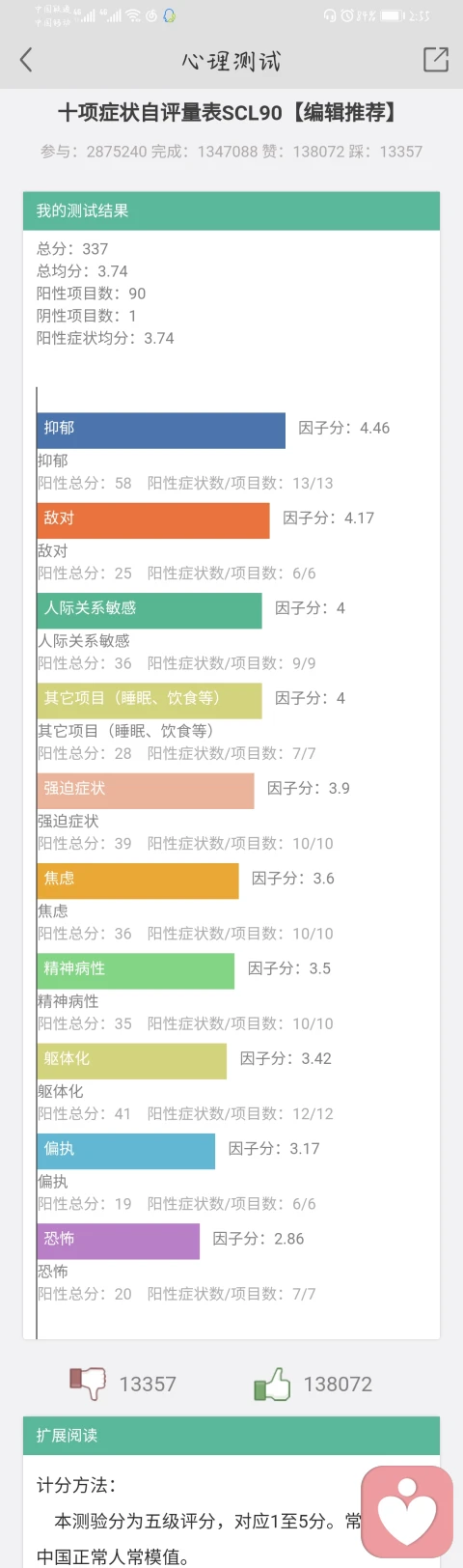Select the light blue 偏执 bar
This screenshot has width=463, height=1568.
click(126, 1151)
